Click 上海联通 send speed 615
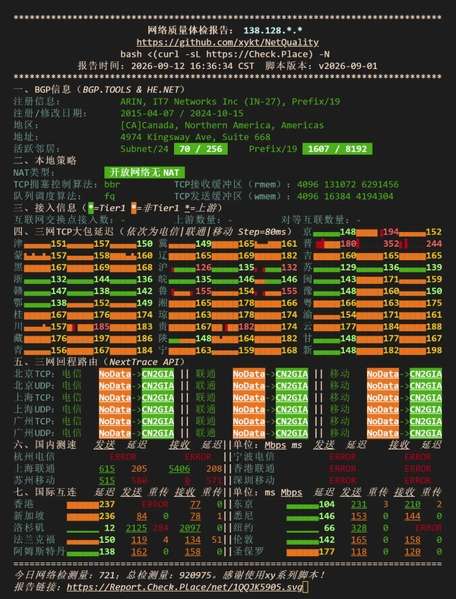456x599 pixels. pos(107,469)
